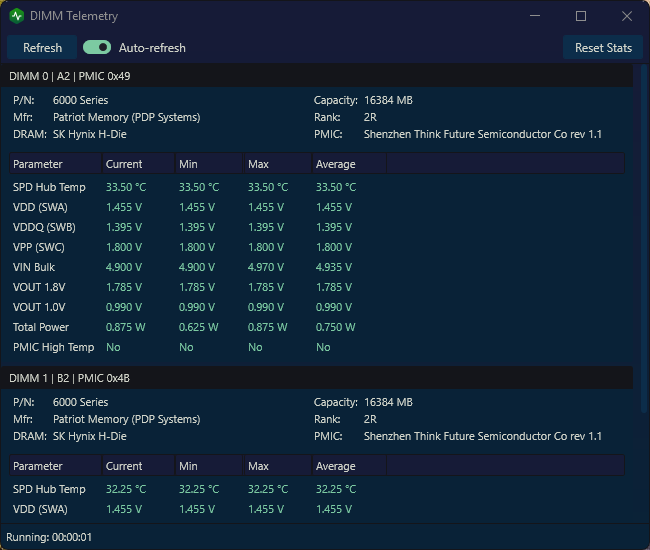Click Total Power average value 0.750 W
Screen dimensions: 650x550
tap(335, 327)
